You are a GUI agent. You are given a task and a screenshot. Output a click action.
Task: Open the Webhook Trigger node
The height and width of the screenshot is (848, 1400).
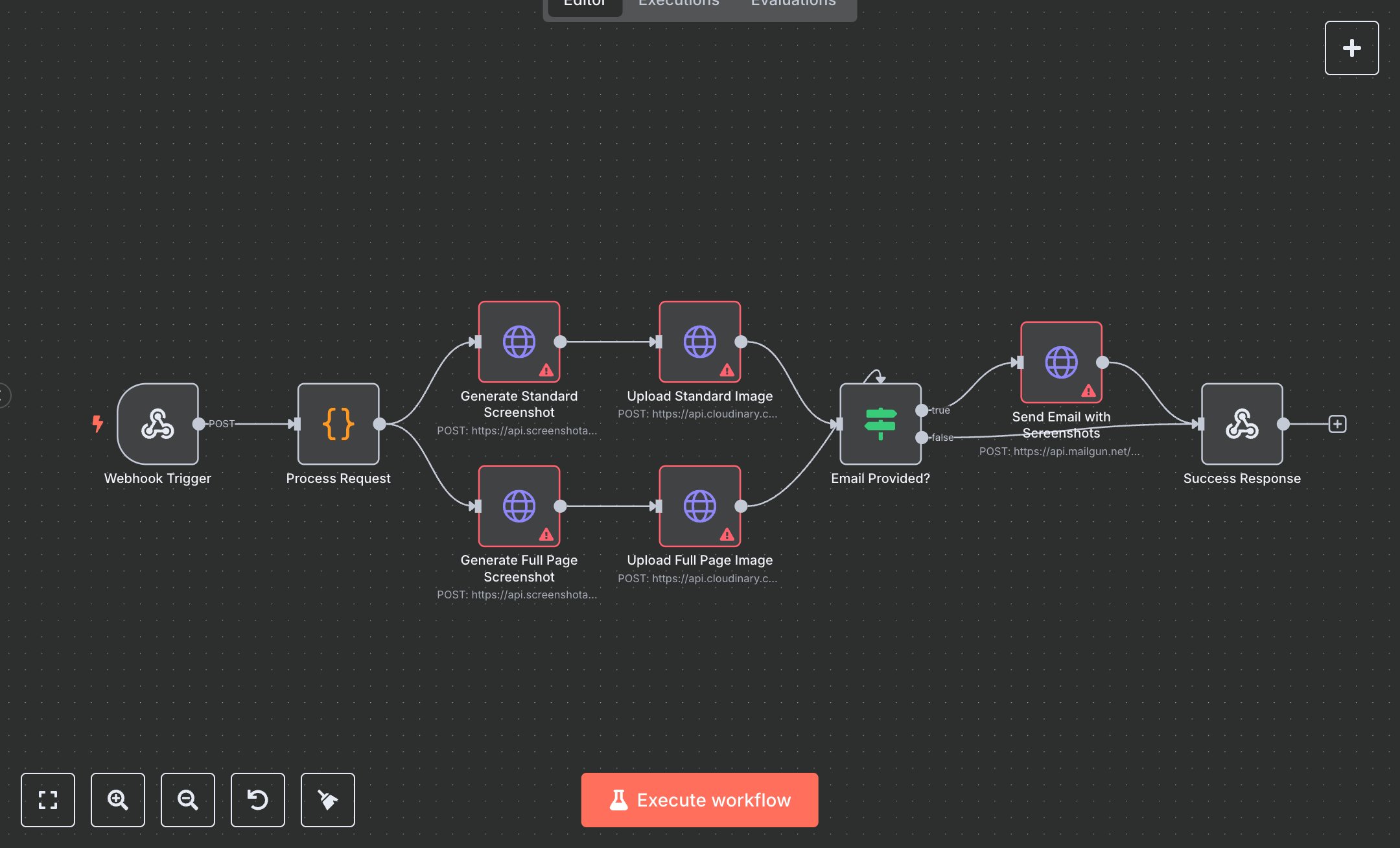tap(157, 425)
